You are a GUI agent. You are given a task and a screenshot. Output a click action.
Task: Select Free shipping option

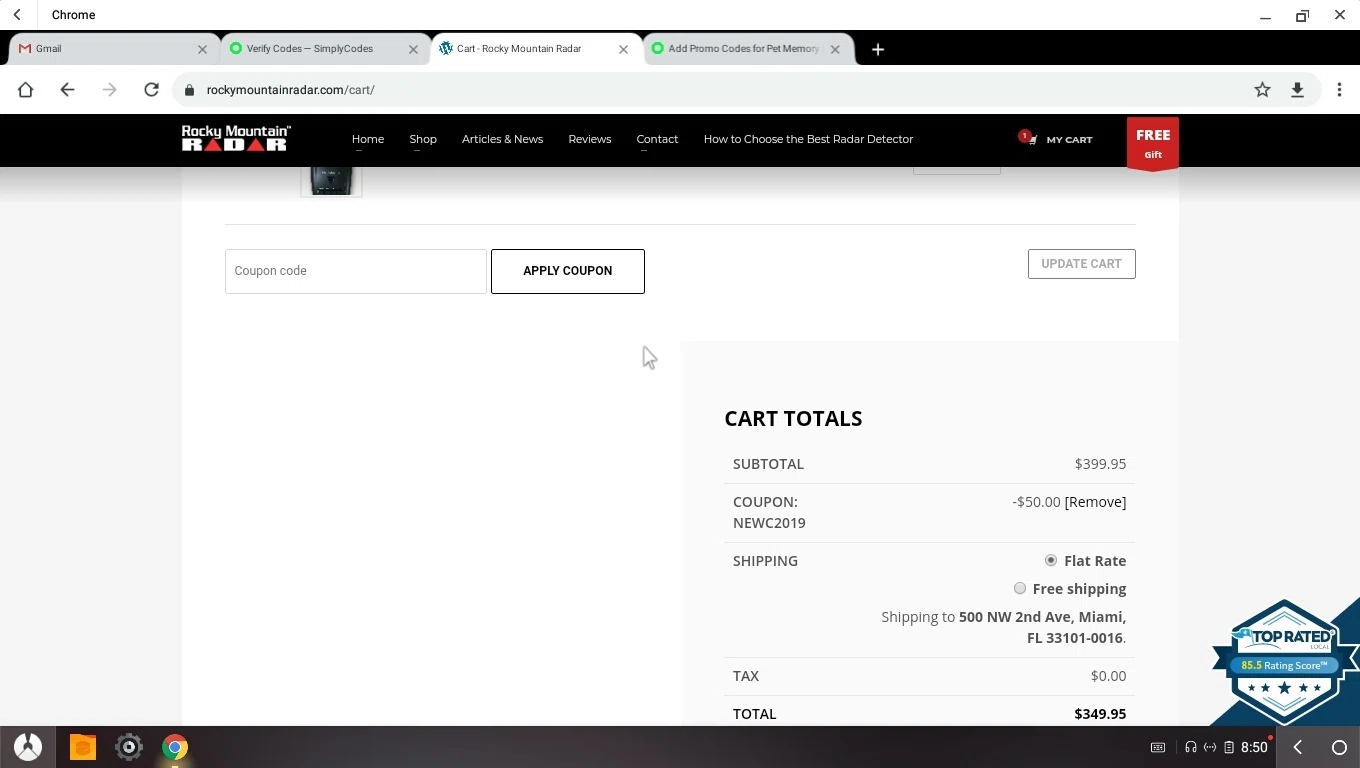[x=1020, y=588]
